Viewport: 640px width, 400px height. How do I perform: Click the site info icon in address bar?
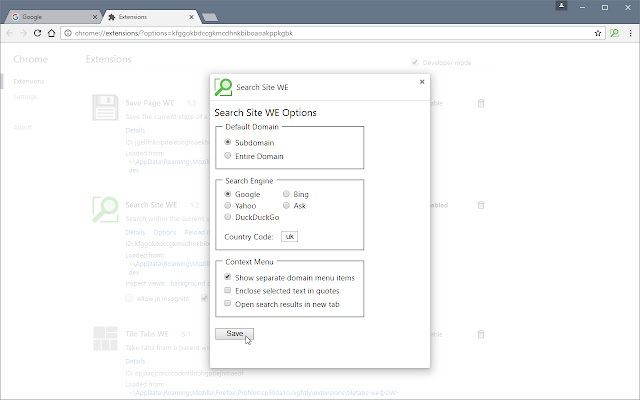tap(68, 33)
